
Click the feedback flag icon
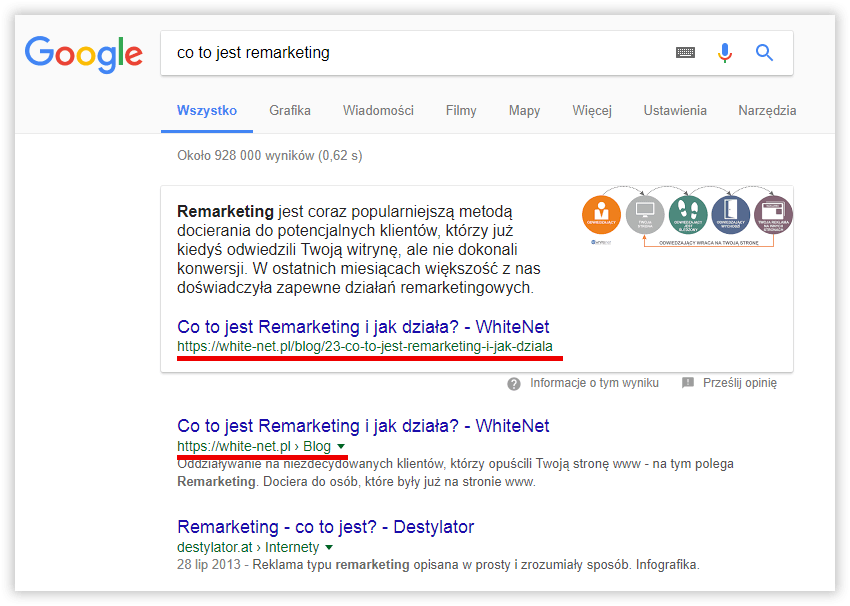[x=687, y=383]
